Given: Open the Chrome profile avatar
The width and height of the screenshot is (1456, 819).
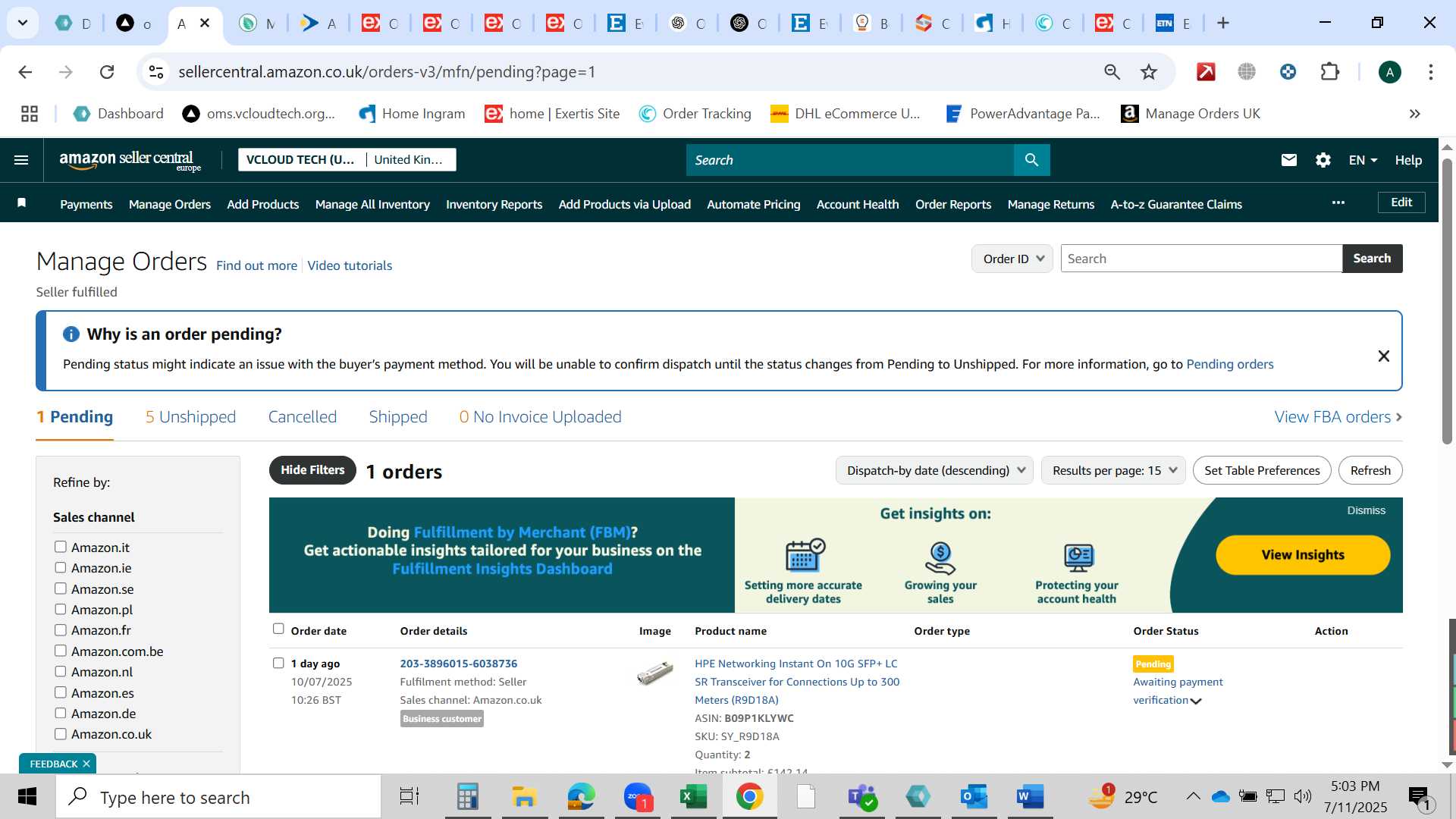Looking at the screenshot, I should pos(1389,72).
